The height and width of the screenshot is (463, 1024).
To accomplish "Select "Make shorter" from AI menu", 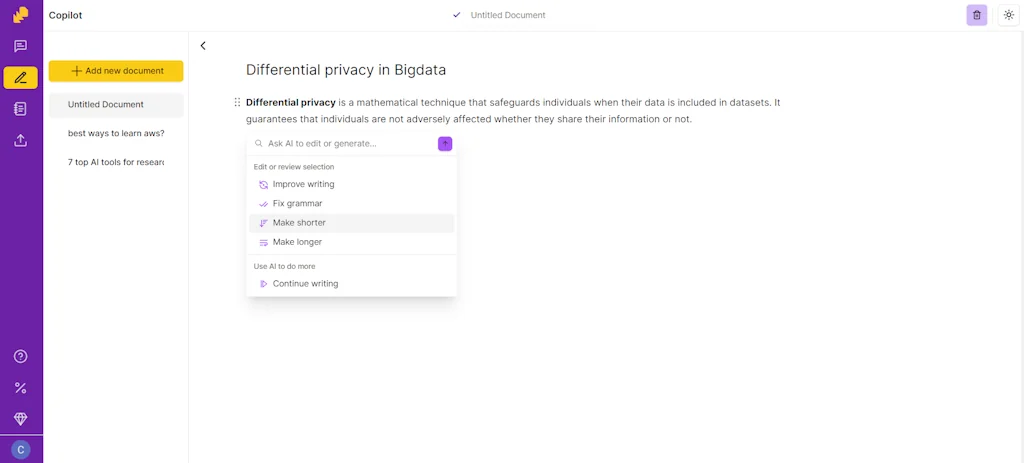I will tap(299, 223).
